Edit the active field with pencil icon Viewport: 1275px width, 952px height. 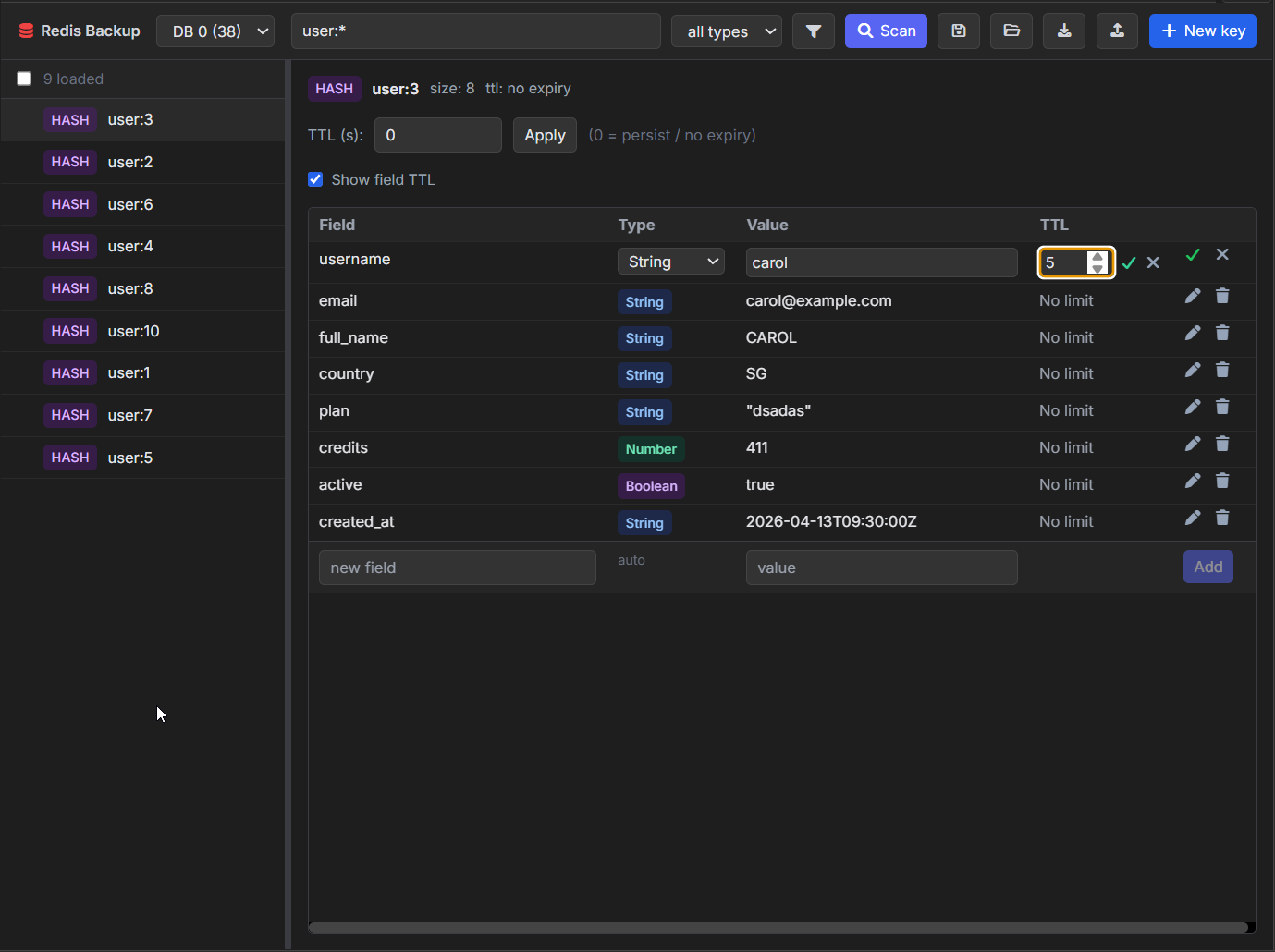(x=1193, y=481)
